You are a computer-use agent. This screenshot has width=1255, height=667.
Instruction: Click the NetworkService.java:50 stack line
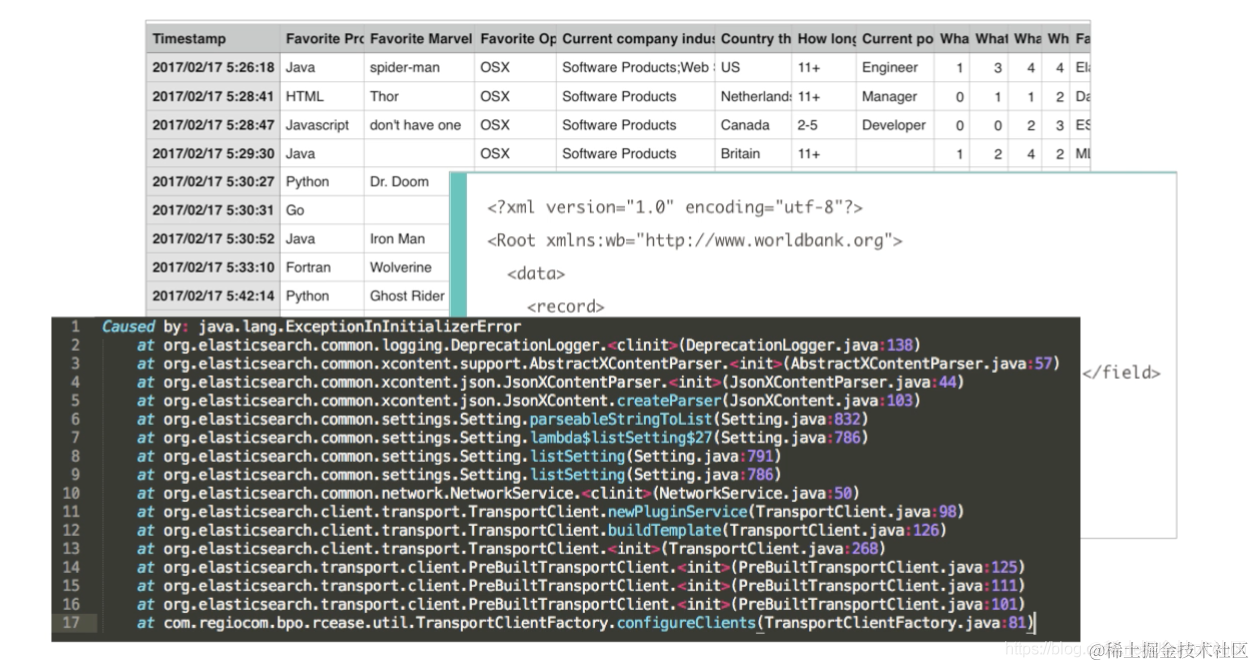tap(497, 493)
